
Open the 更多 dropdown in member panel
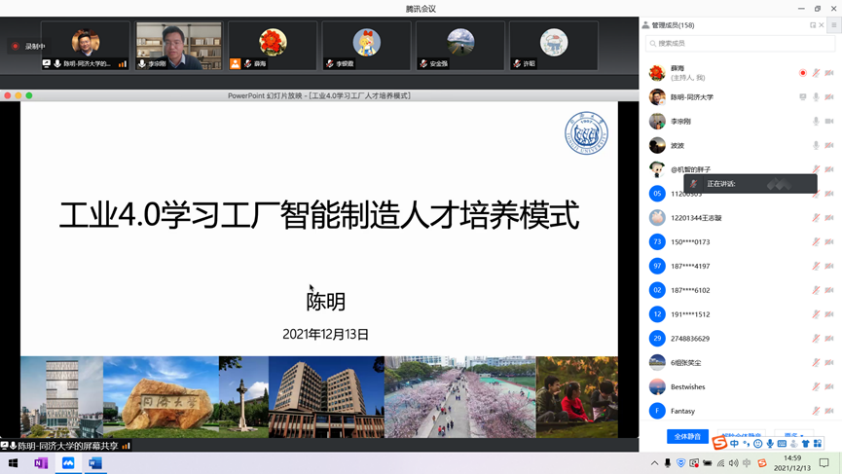click(794, 437)
